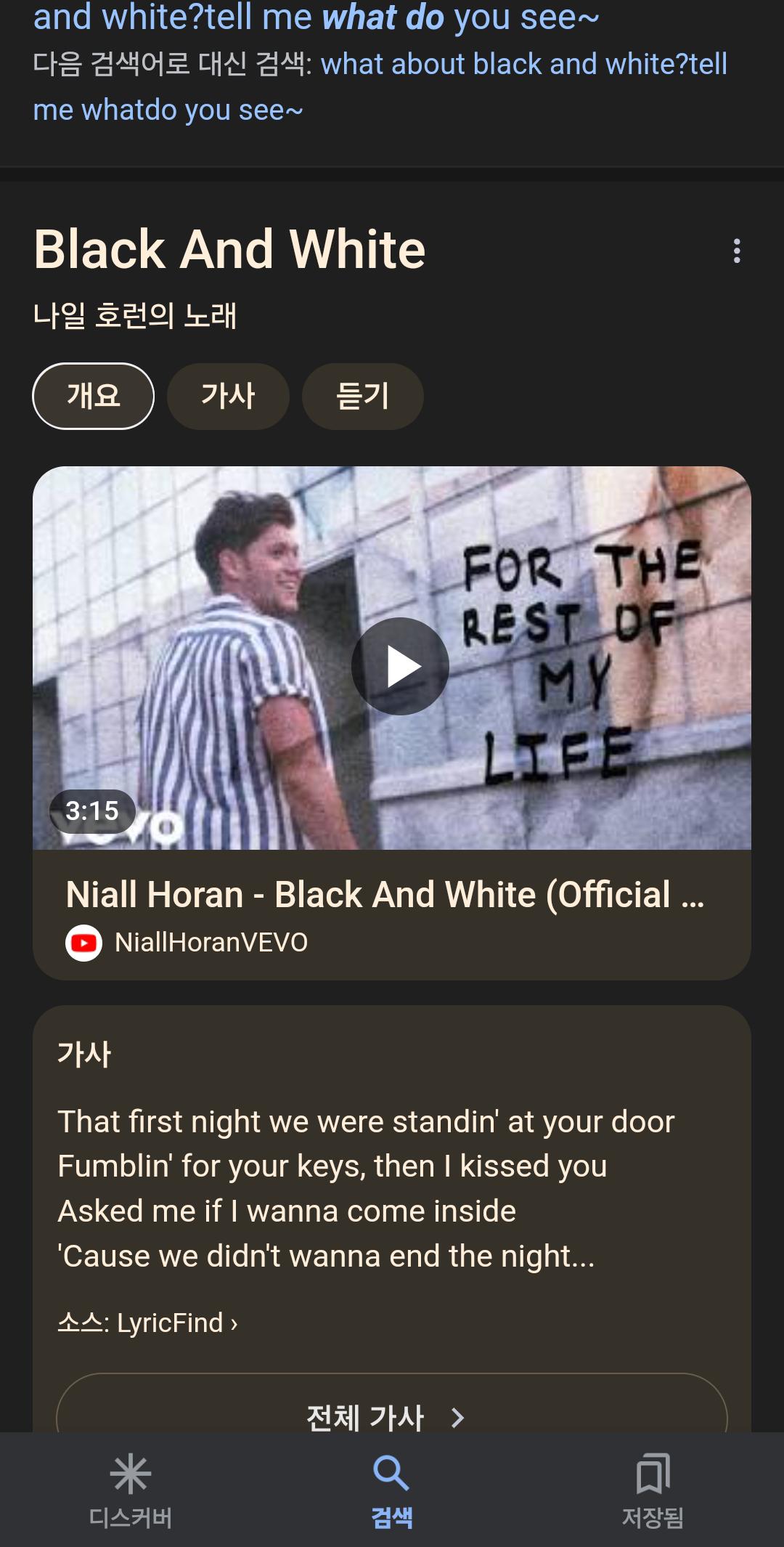This screenshot has height=1547, width=784.
Task: Tap the Black And White song heading
Action: click(229, 249)
